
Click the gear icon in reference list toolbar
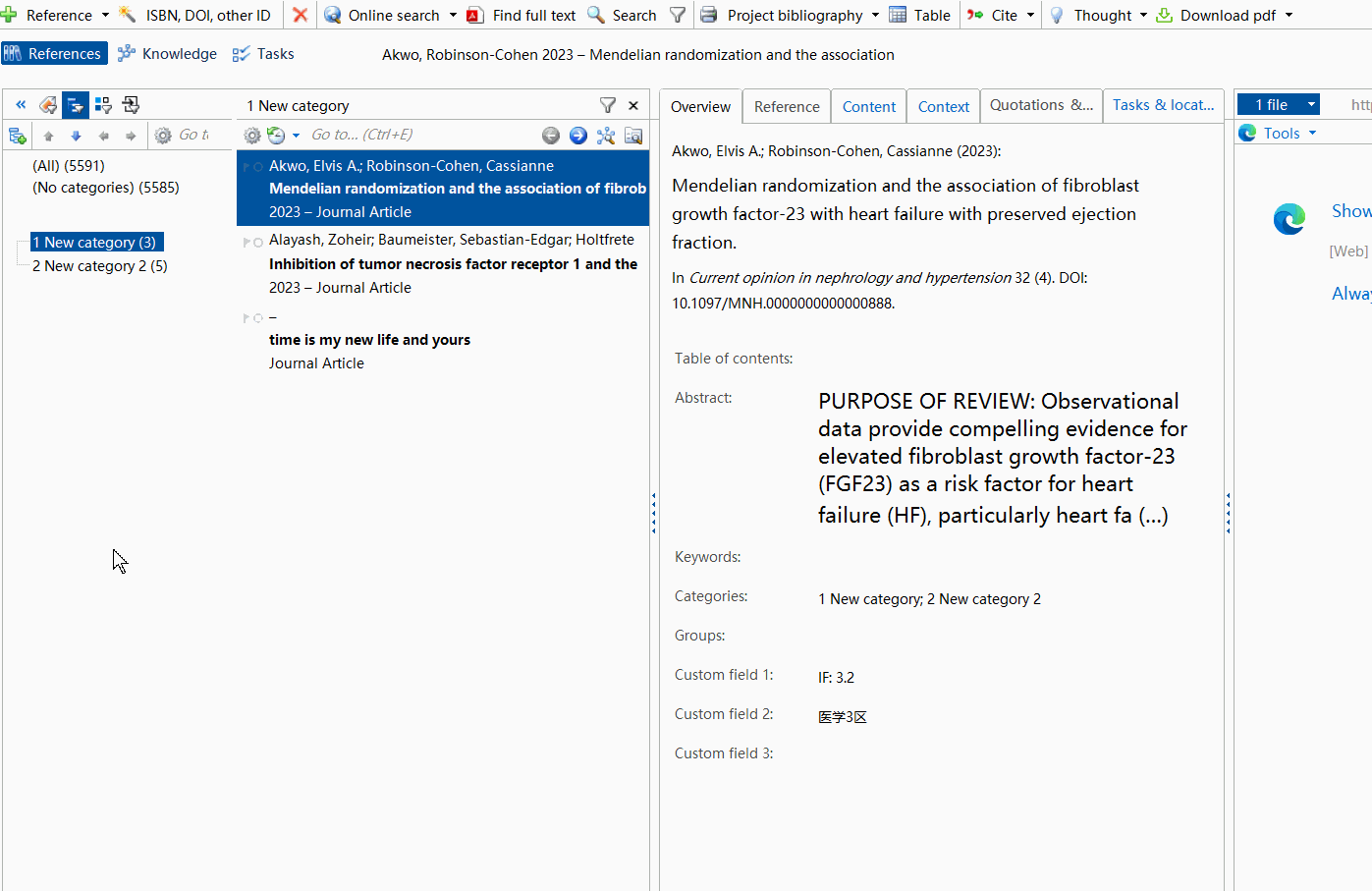tap(252, 136)
